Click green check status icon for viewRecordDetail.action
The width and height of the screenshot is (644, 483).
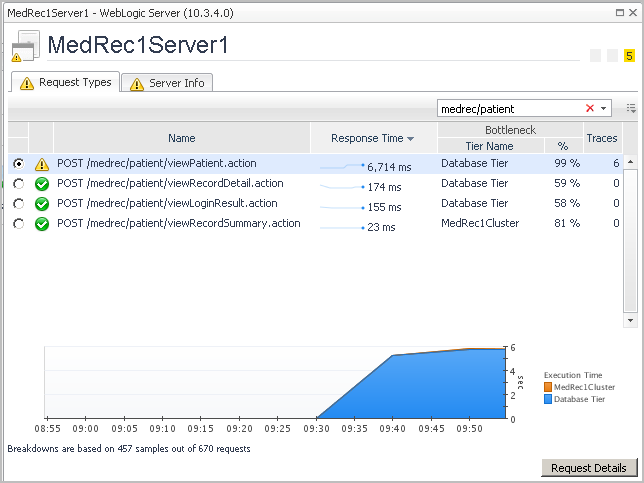point(41,184)
